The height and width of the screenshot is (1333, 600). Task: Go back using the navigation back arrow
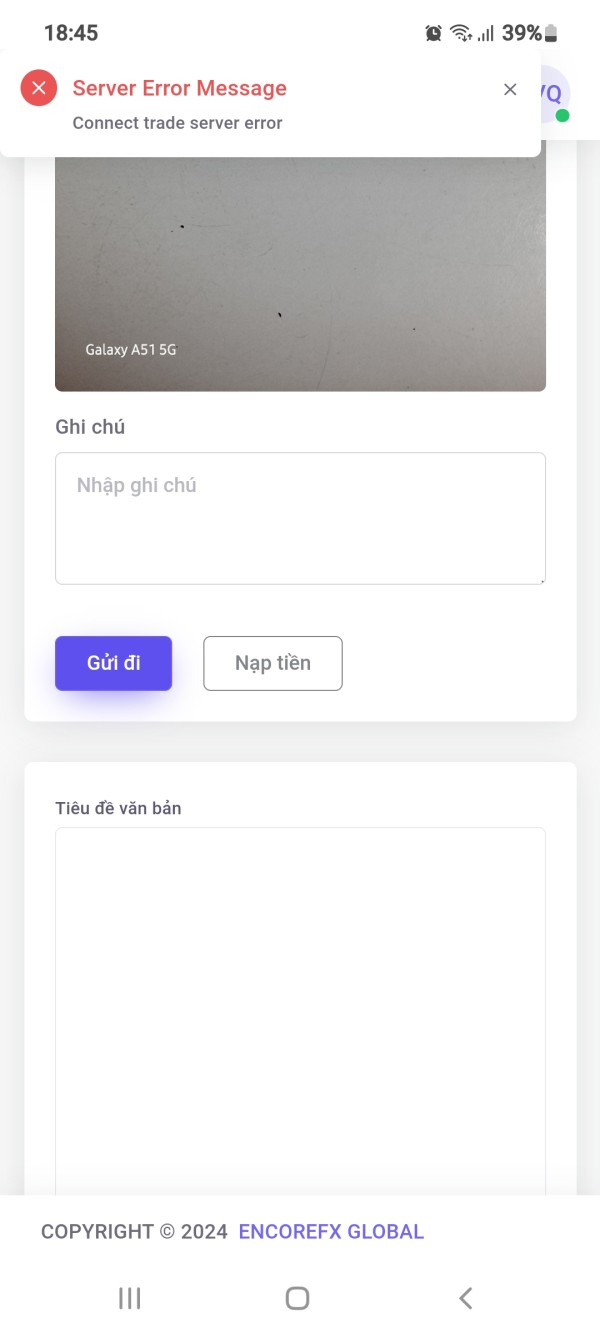click(x=465, y=1298)
